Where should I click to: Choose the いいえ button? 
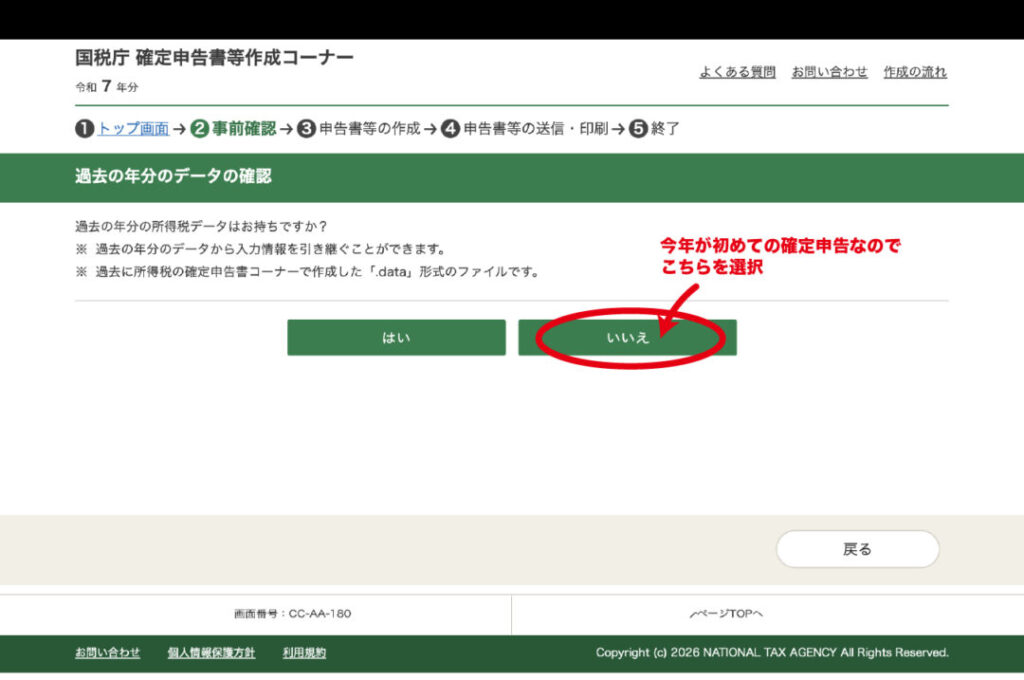tap(627, 338)
